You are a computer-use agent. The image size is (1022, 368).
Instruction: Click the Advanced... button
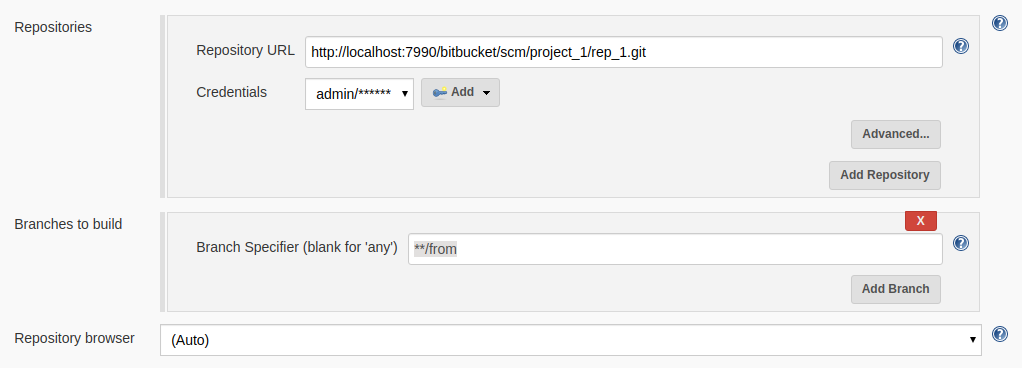(x=896, y=134)
